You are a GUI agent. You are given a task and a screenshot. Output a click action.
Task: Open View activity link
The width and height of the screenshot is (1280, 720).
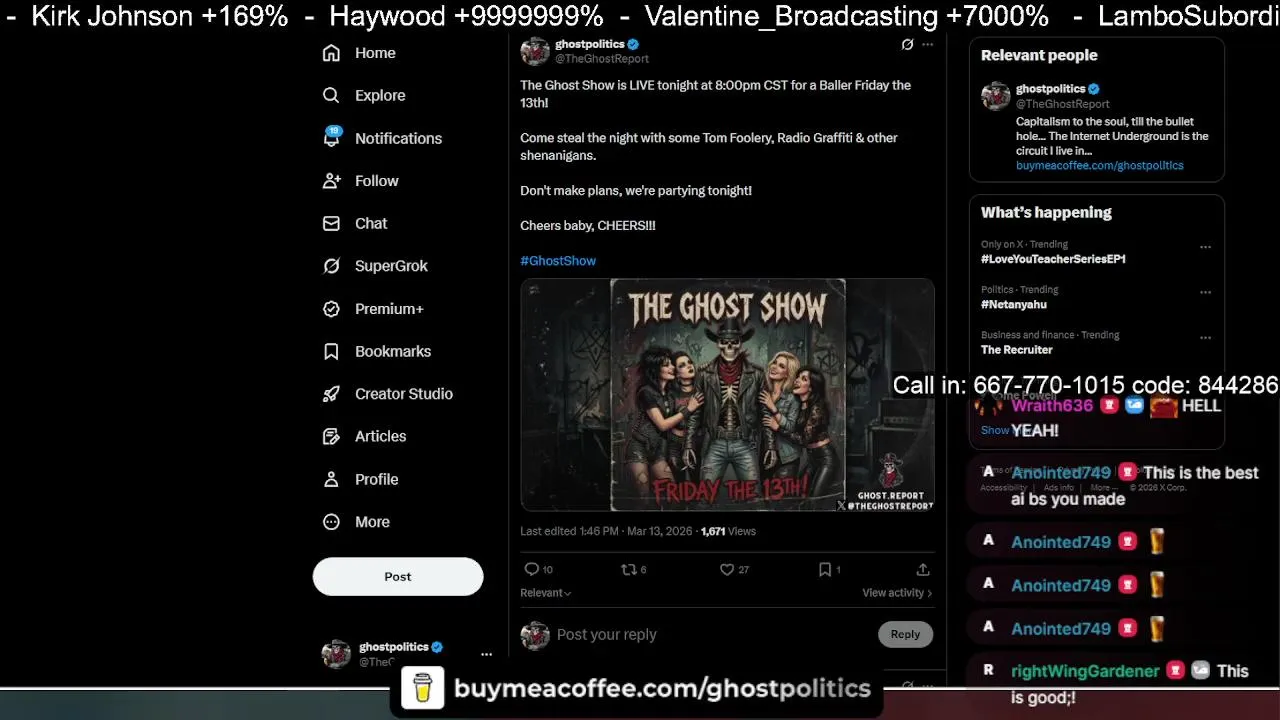click(897, 593)
